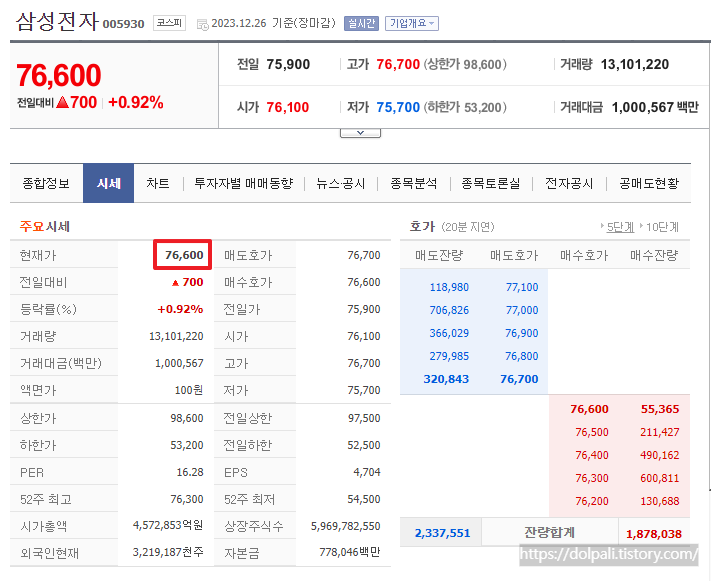The height and width of the screenshot is (581, 711).
Task: Click the 삼성전자 stock title
Action: tap(57, 21)
